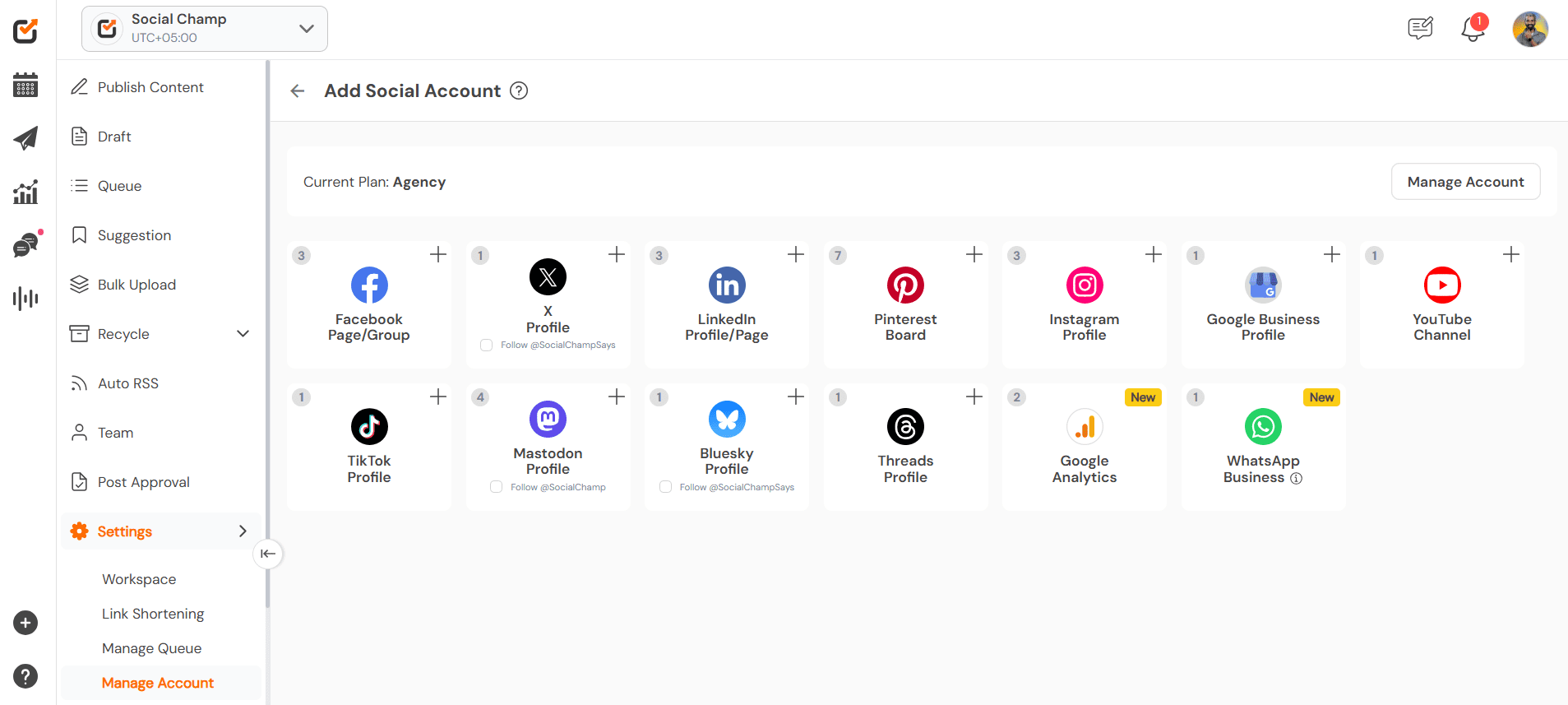Image resolution: width=1568 pixels, height=705 pixels.
Task: Open the analytics bar chart icon
Action: 25,192
